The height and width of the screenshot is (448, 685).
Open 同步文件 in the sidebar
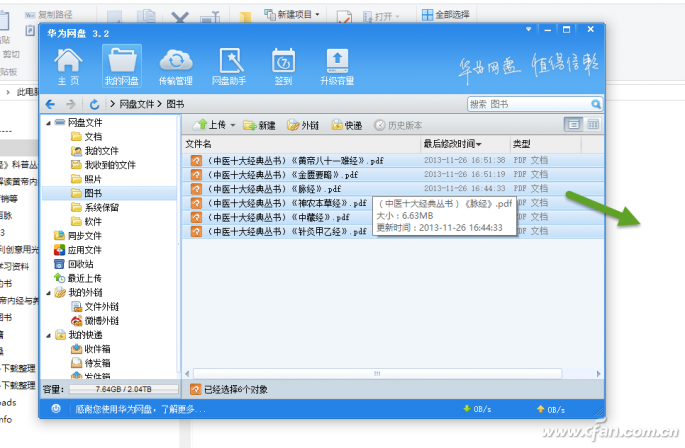coord(78,236)
